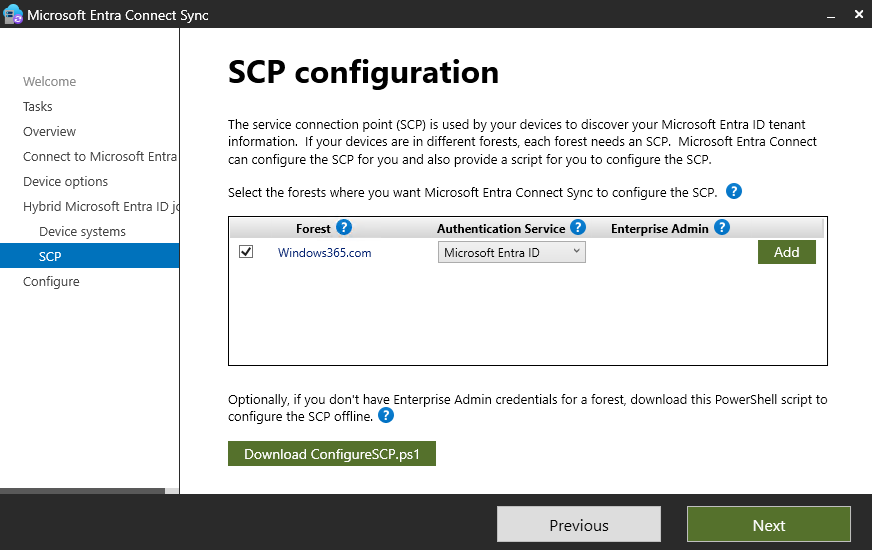Go to the Tasks step
The width and height of the screenshot is (872, 550).
point(37,106)
